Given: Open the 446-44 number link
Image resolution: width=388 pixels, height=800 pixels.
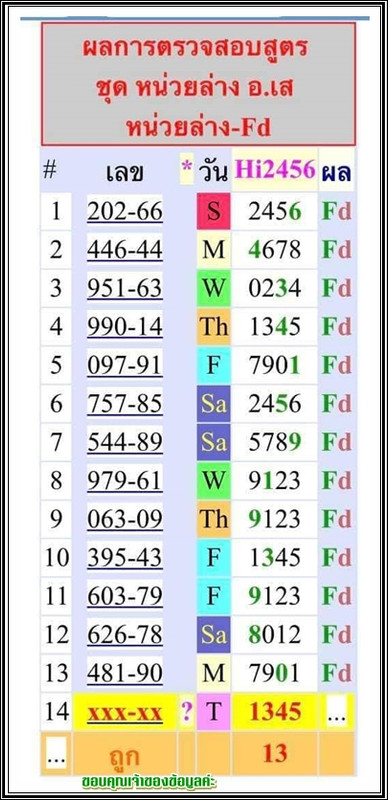Looking at the screenshot, I should point(125,250).
